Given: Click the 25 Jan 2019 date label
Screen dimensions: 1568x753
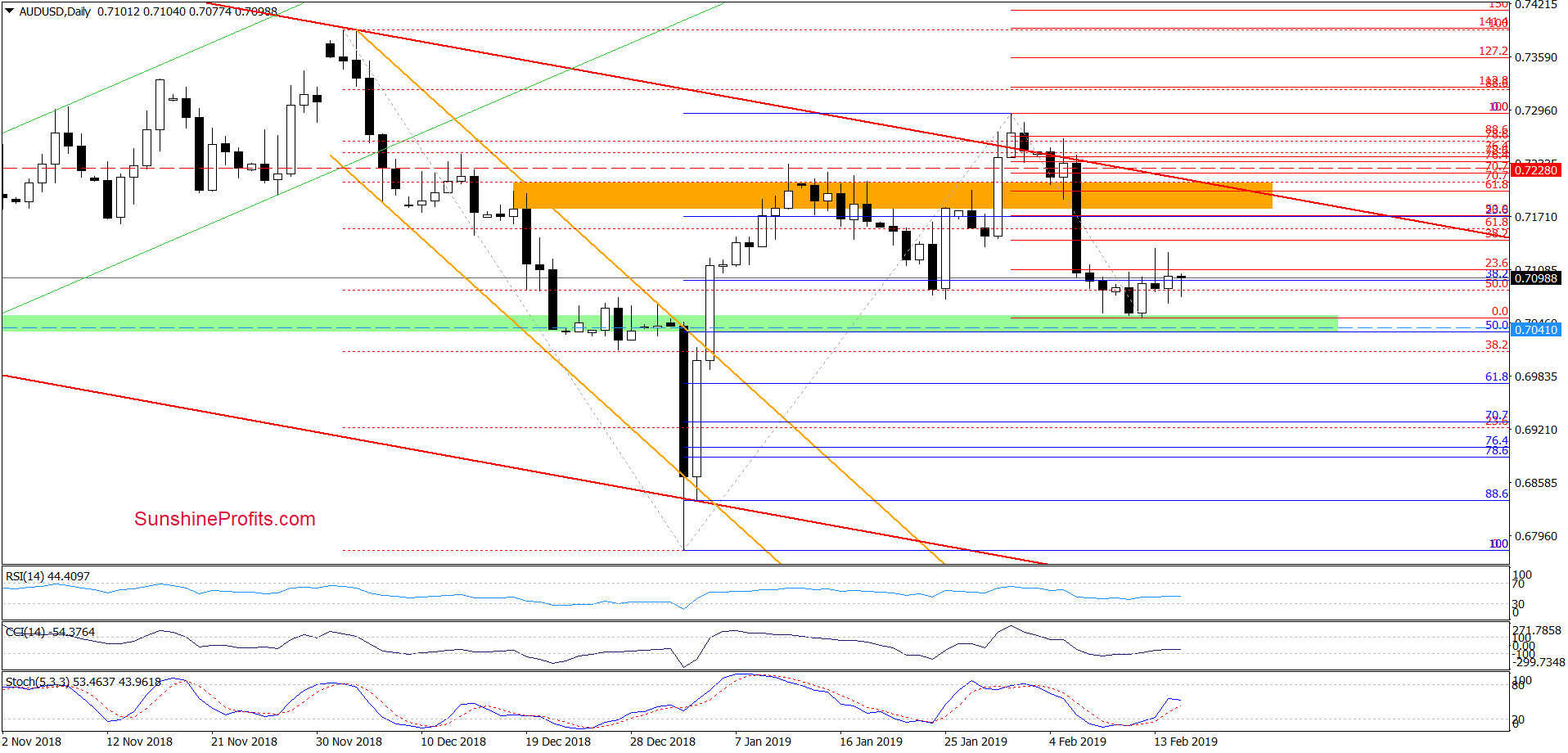Looking at the screenshot, I should pyautogui.click(x=975, y=742).
